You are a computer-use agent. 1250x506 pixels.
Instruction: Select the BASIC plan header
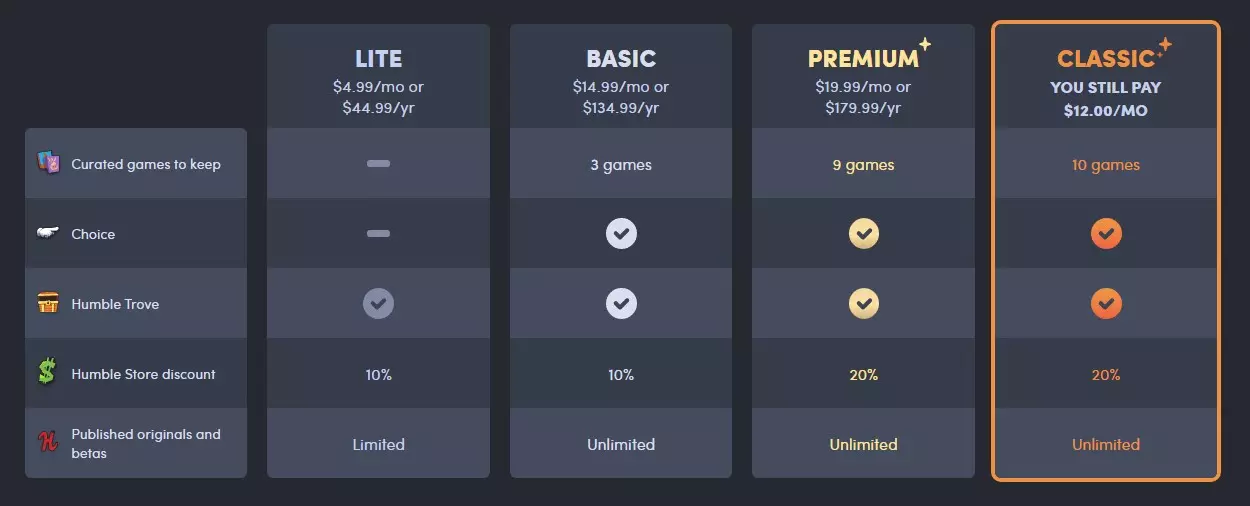tap(621, 59)
